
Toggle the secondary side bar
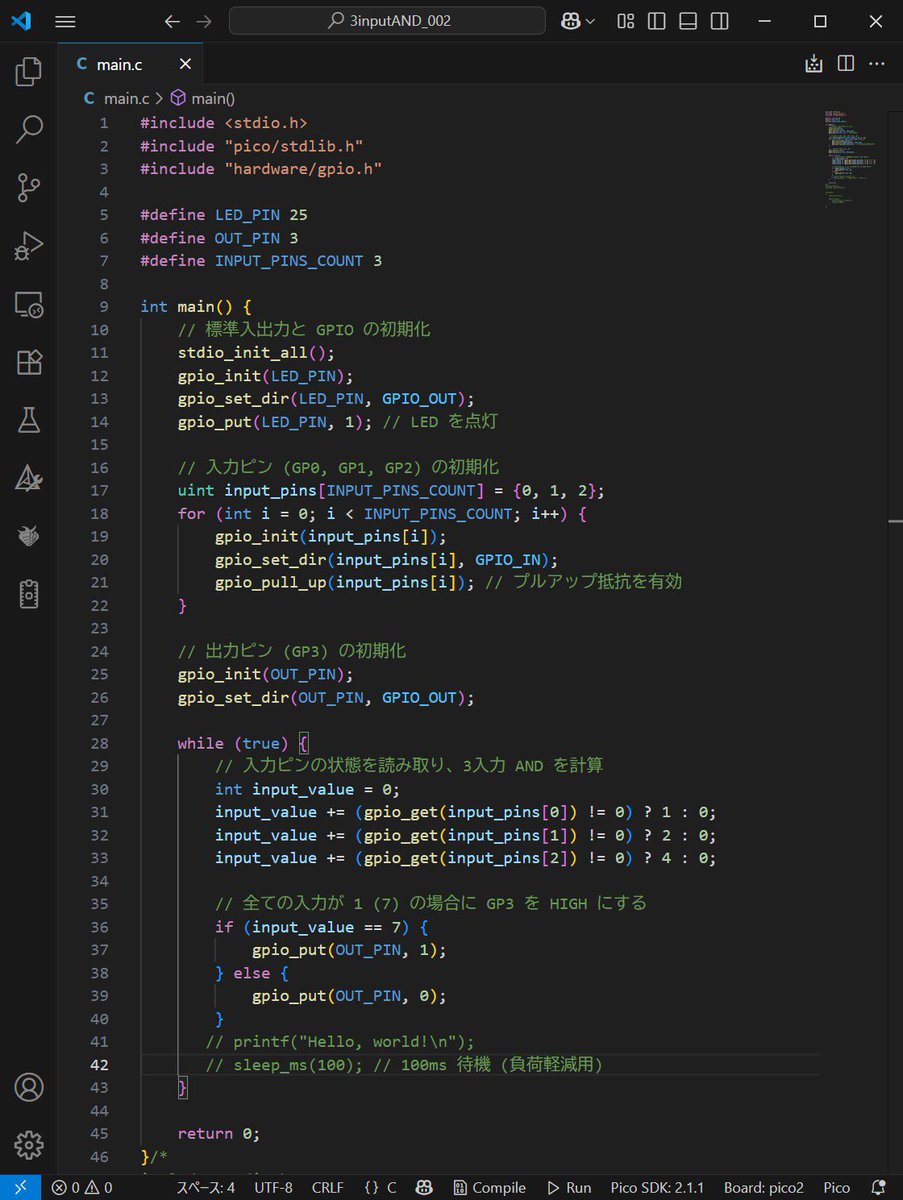click(718, 21)
